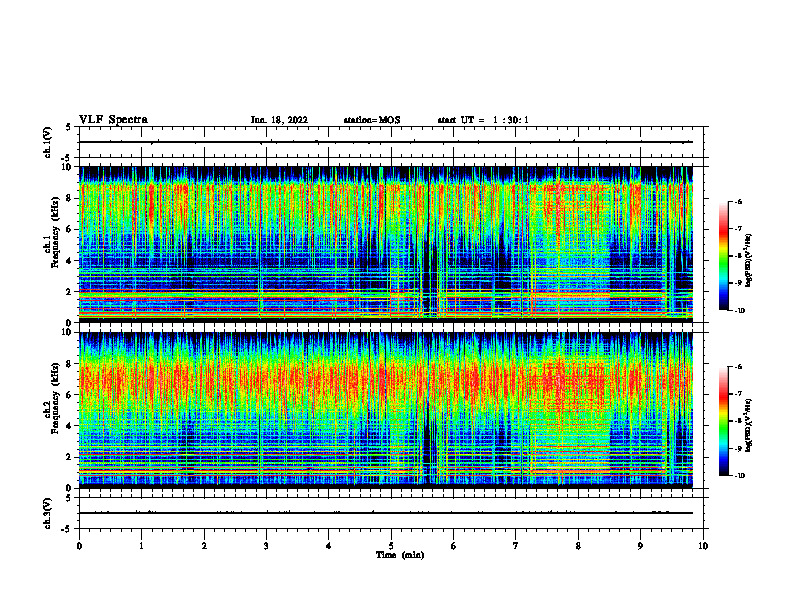Click the time axis tick label "0"
The image size is (792, 612).
(x=79, y=546)
